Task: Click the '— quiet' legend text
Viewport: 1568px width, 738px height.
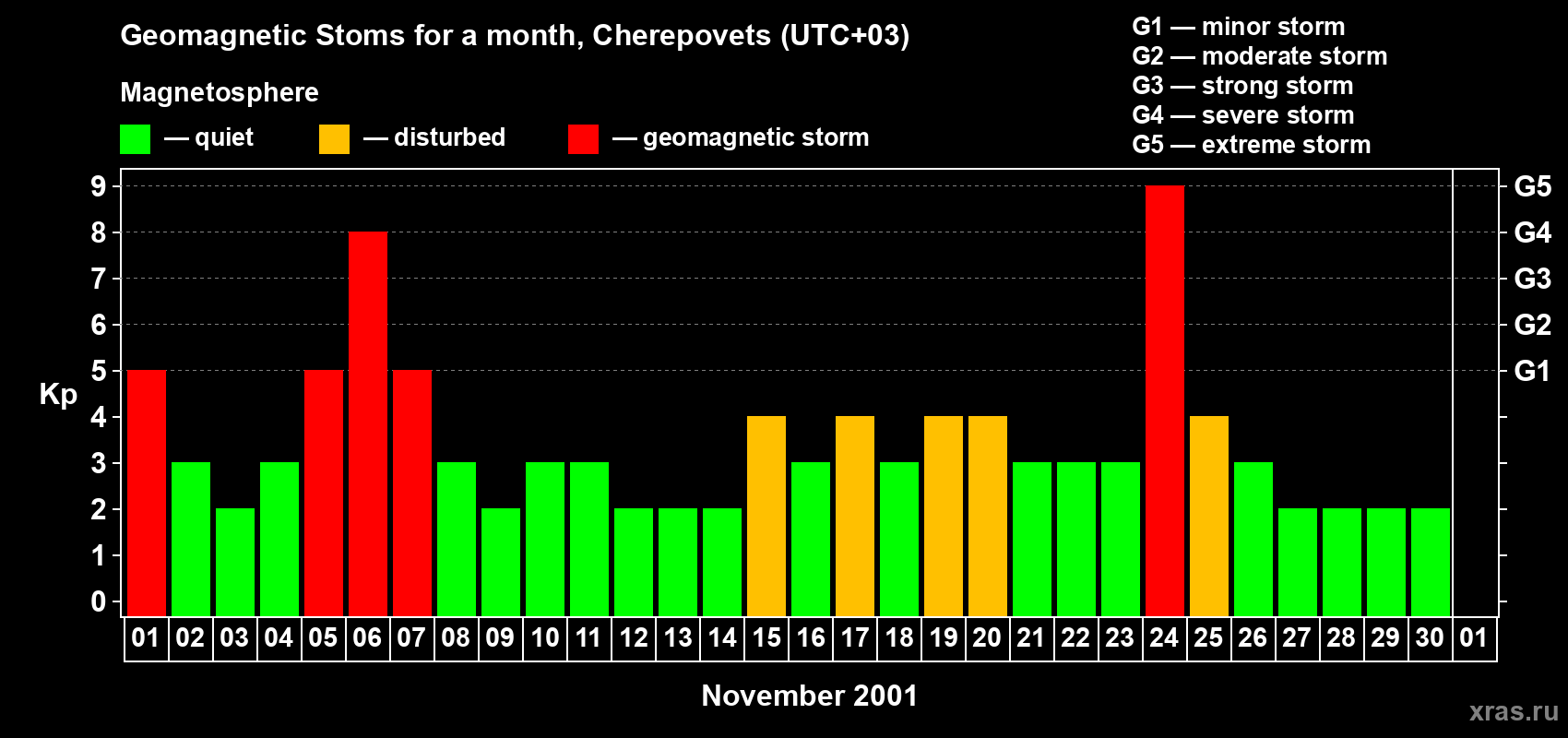Action: click(x=208, y=137)
